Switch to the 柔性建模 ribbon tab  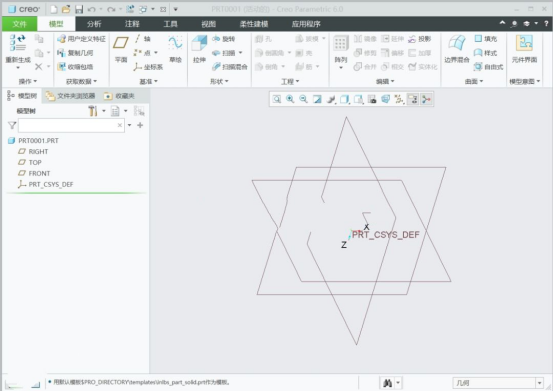254,24
